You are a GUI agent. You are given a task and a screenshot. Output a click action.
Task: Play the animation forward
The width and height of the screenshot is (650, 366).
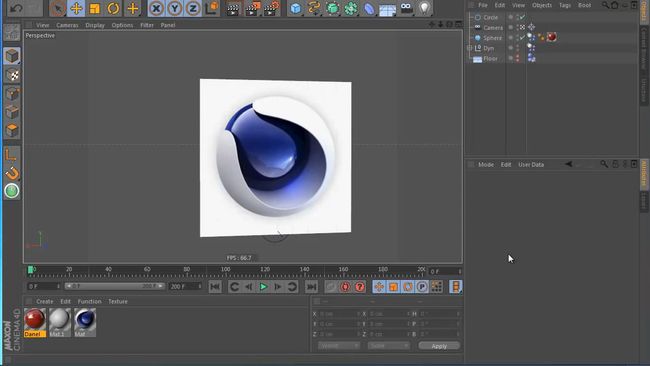point(263,286)
